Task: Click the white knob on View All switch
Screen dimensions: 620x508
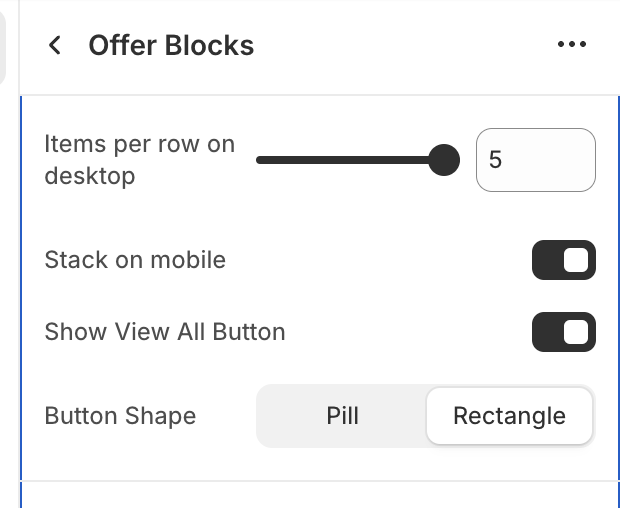Action: [576, 332]
